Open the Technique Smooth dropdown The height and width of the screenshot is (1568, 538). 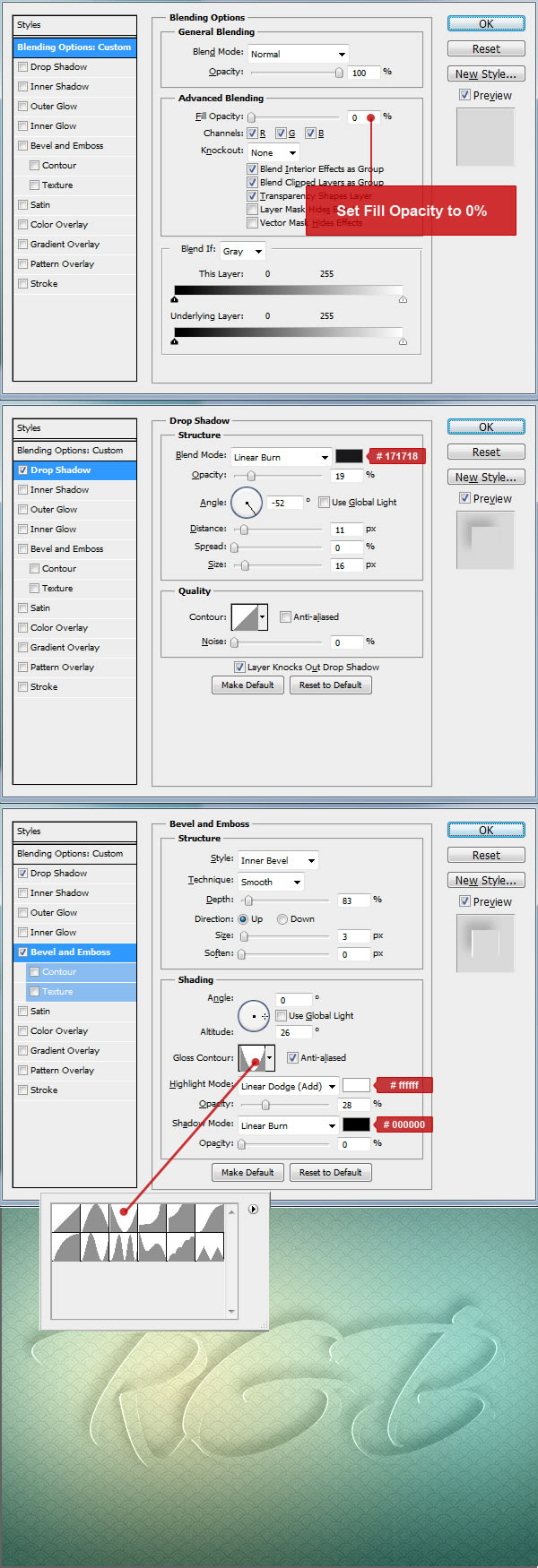click(271, 882)
